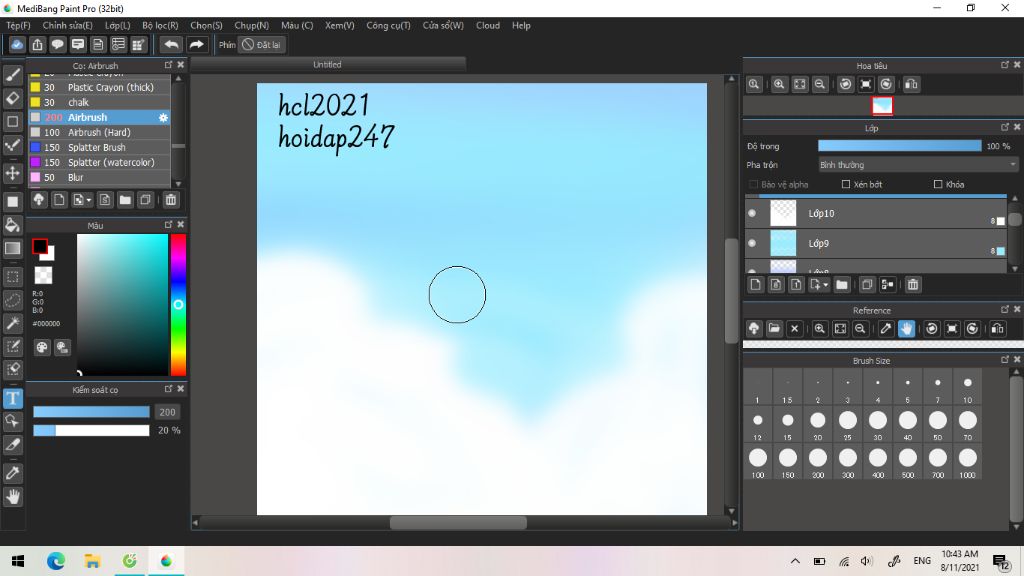Switch to the Untitled document tab
Image resolution: width=1024 pixels, height=576 pixels.
(x=327, y=65)
